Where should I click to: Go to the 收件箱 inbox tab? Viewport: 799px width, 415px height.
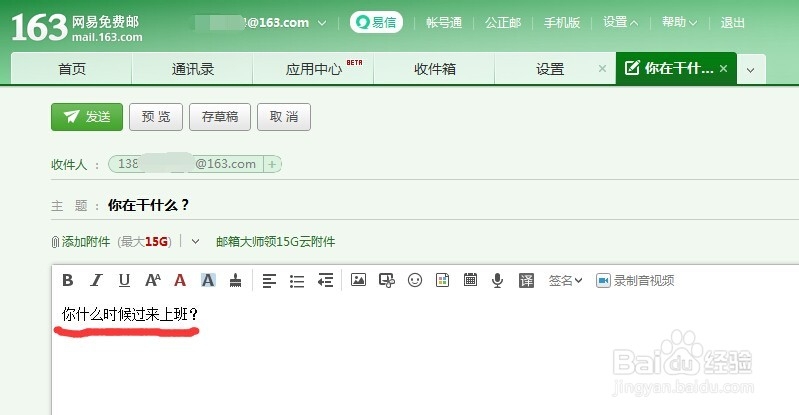pos(435,69)
